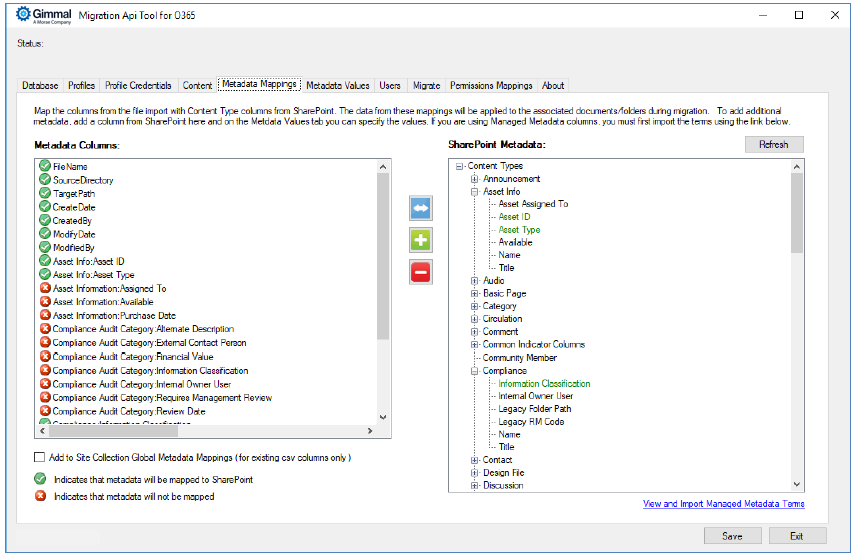Click the blue map columns arrow icon
Viewport: 858px width, 556px height.
pos(421,208)
